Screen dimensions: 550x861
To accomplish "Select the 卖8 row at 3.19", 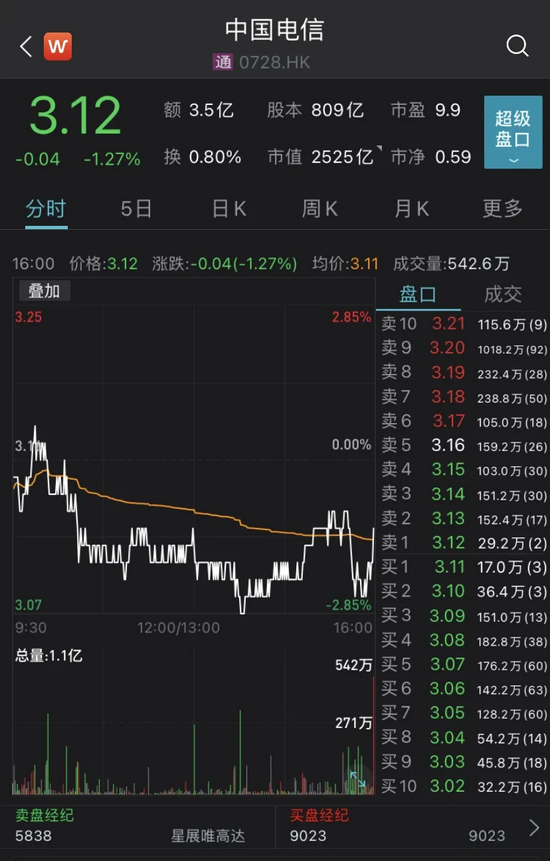I will 464,372.
